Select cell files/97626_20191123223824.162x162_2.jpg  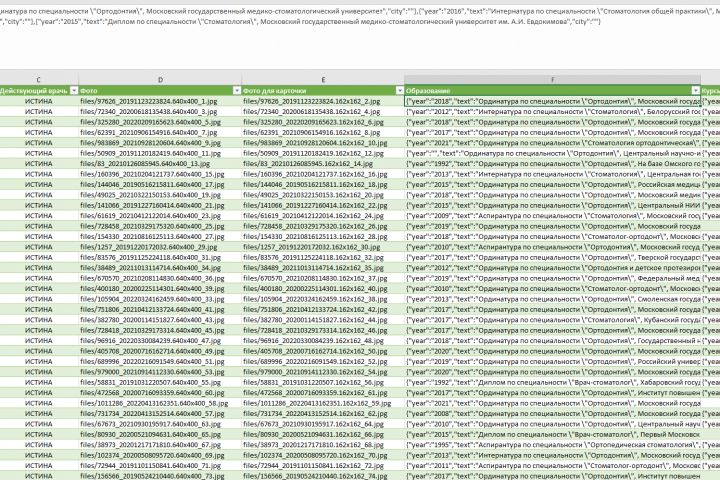point(323,101)
